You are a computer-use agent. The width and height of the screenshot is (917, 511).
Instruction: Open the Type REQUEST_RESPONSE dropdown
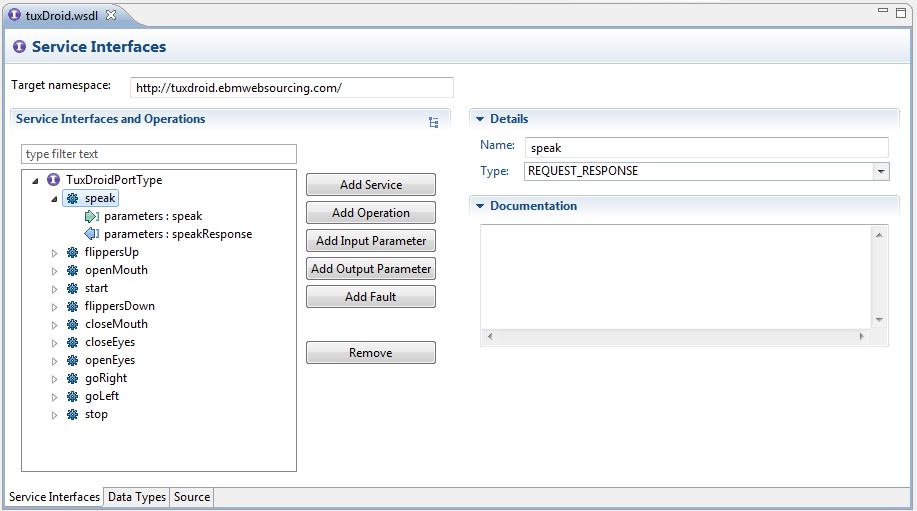[880, 171]
